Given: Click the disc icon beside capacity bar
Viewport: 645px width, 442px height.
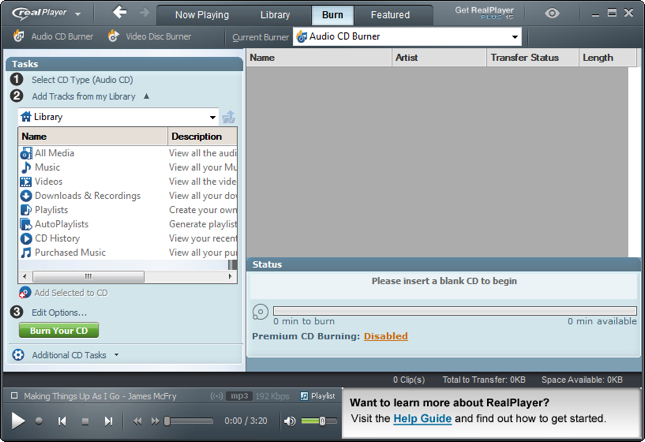Looking at the screenshot, I should 260,312.
